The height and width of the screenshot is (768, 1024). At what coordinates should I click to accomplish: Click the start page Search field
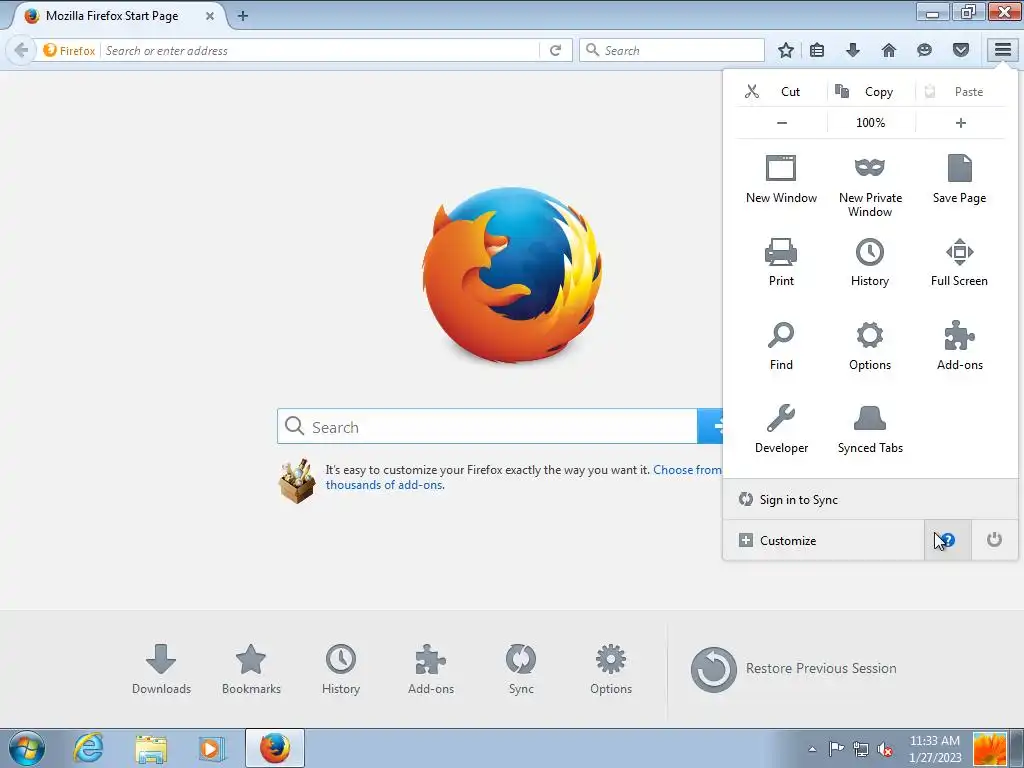(487, 426)
